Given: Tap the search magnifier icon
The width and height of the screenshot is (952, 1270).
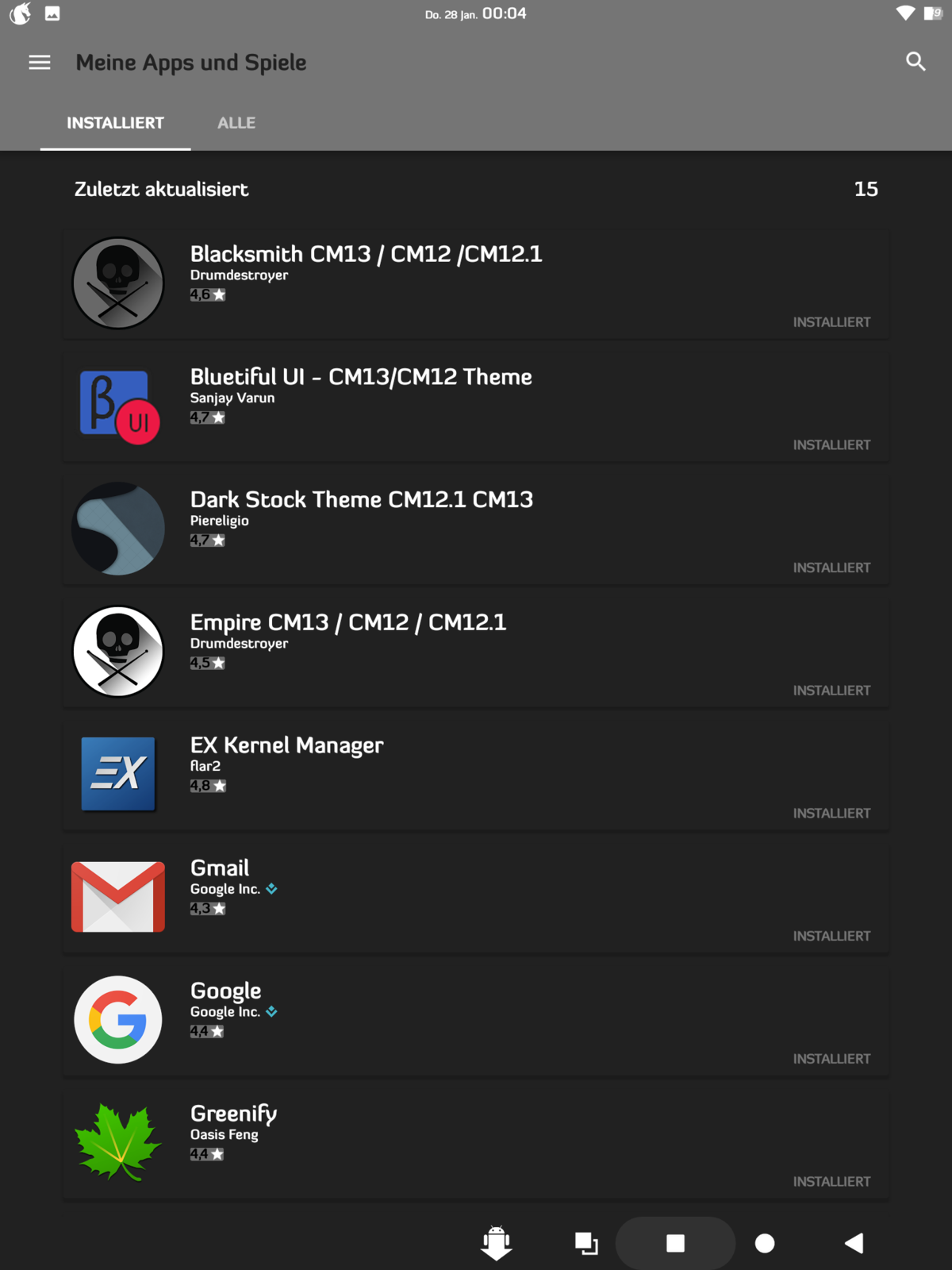Looking at the screenshot, I should (x=916, y=62).
